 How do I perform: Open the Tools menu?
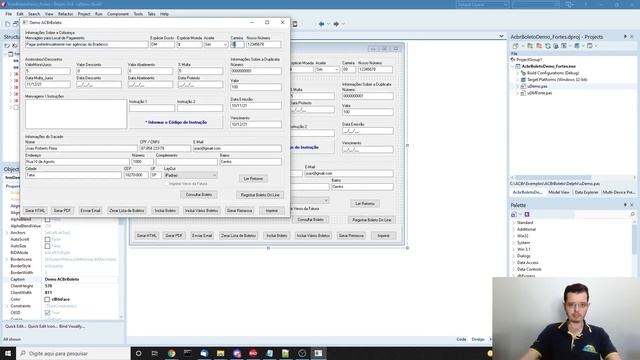(138, 14)
